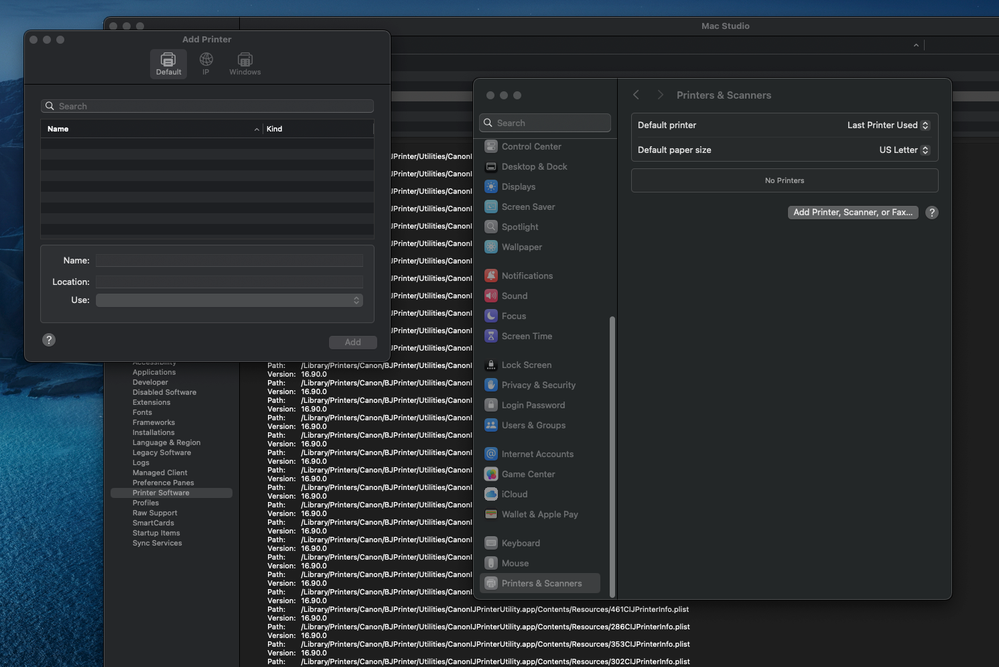Go forward in System Settings

click(x=660, y=95)
